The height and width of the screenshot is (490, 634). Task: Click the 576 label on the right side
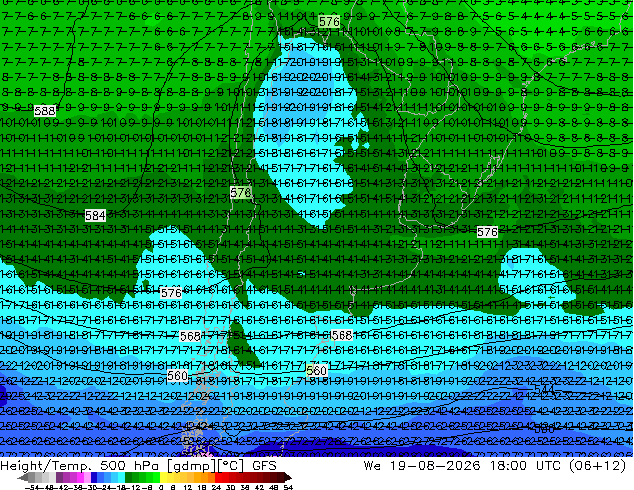[487, 232]
